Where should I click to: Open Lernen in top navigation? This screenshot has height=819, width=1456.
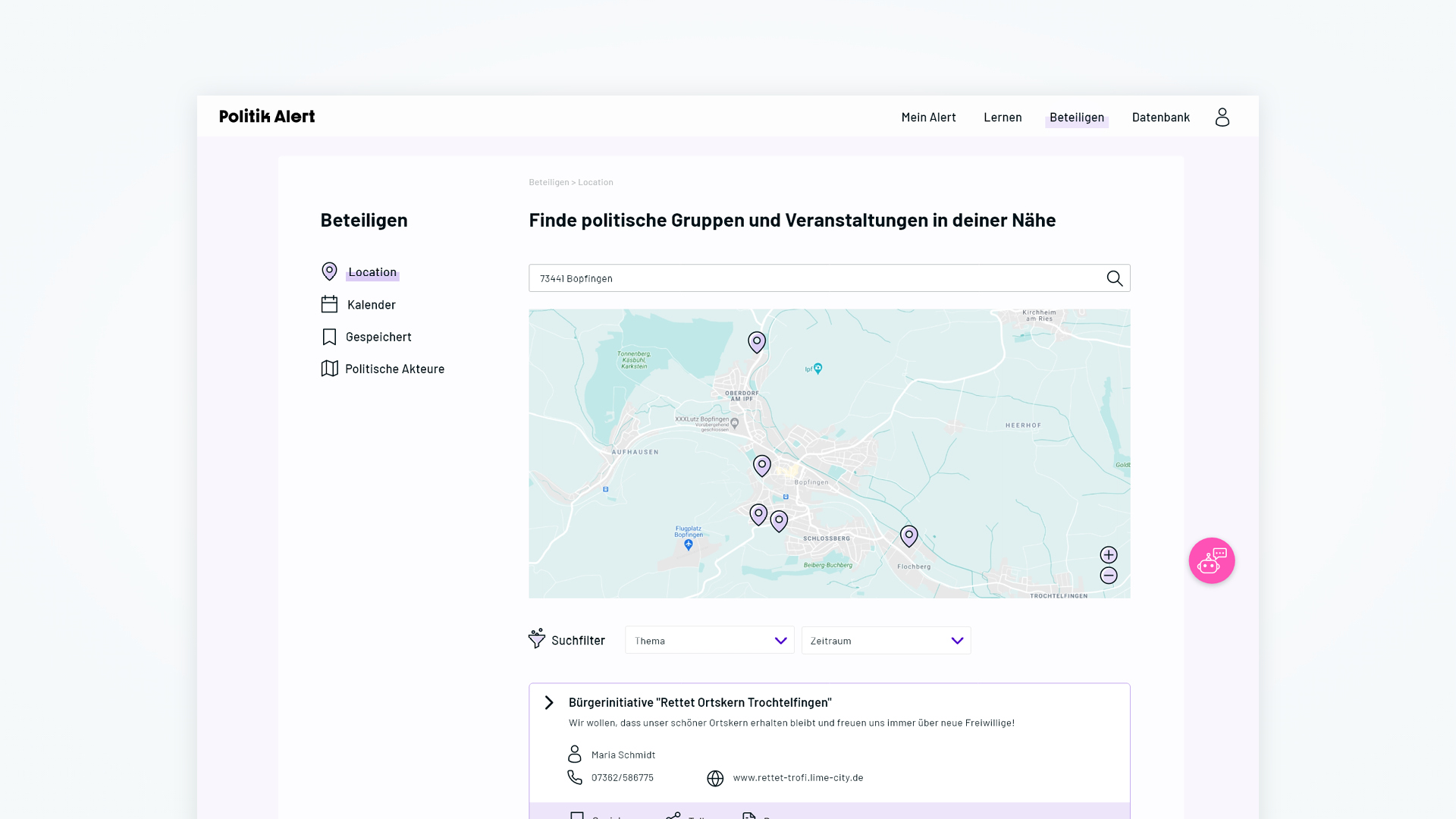click(1003, 118)
